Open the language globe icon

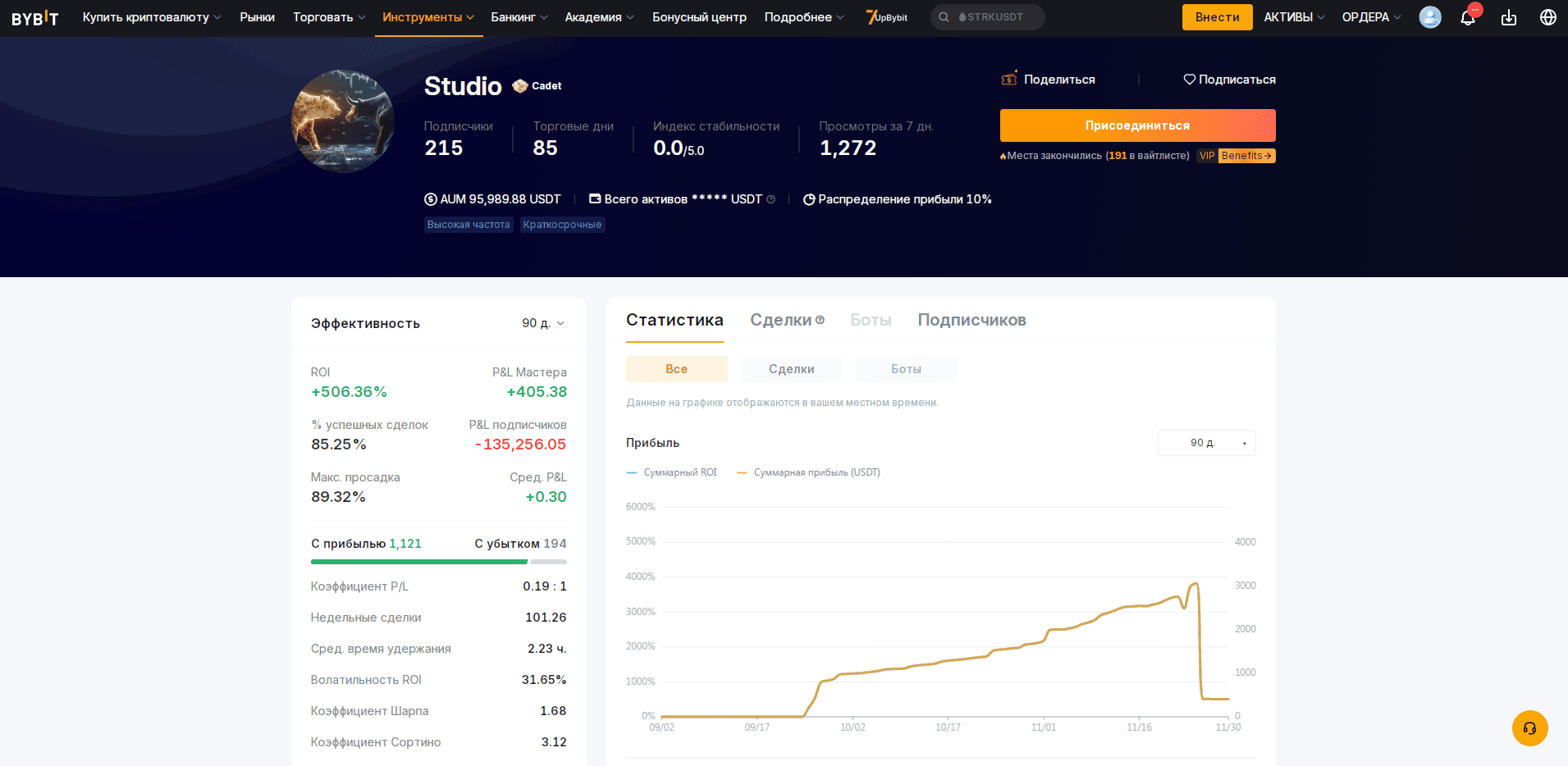tap(1548, 17)
